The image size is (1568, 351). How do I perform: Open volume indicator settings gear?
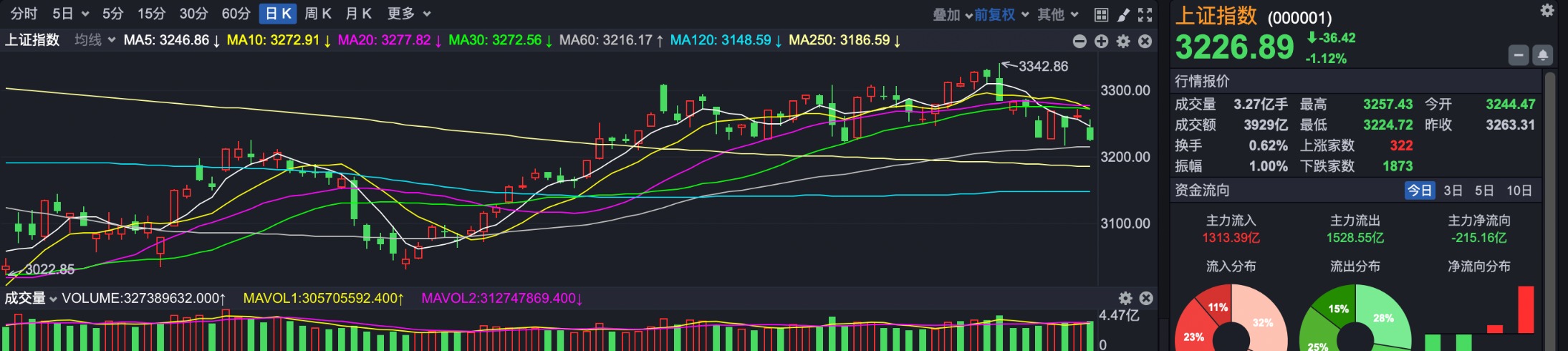click(x=1125, y=298)
